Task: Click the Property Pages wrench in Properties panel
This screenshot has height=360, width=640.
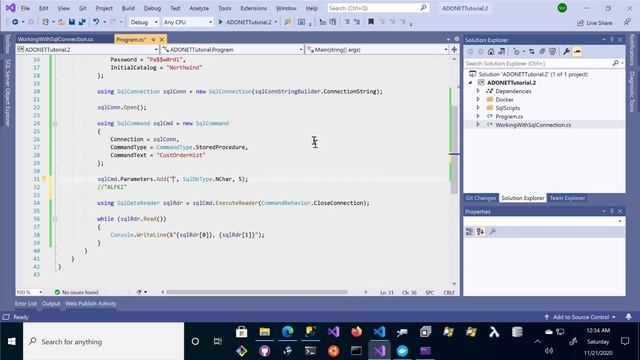Action: point(492,232)
